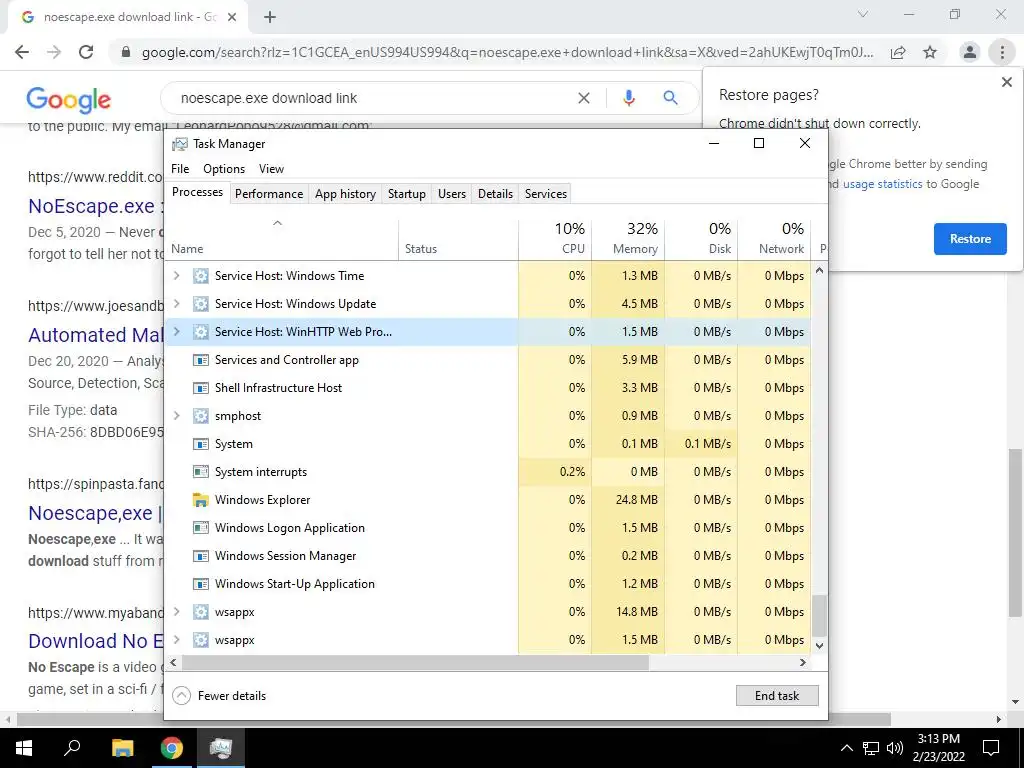Click the End task button
Image resolution: width=1024 pixels, height=768 pixels.
(777, 696)
